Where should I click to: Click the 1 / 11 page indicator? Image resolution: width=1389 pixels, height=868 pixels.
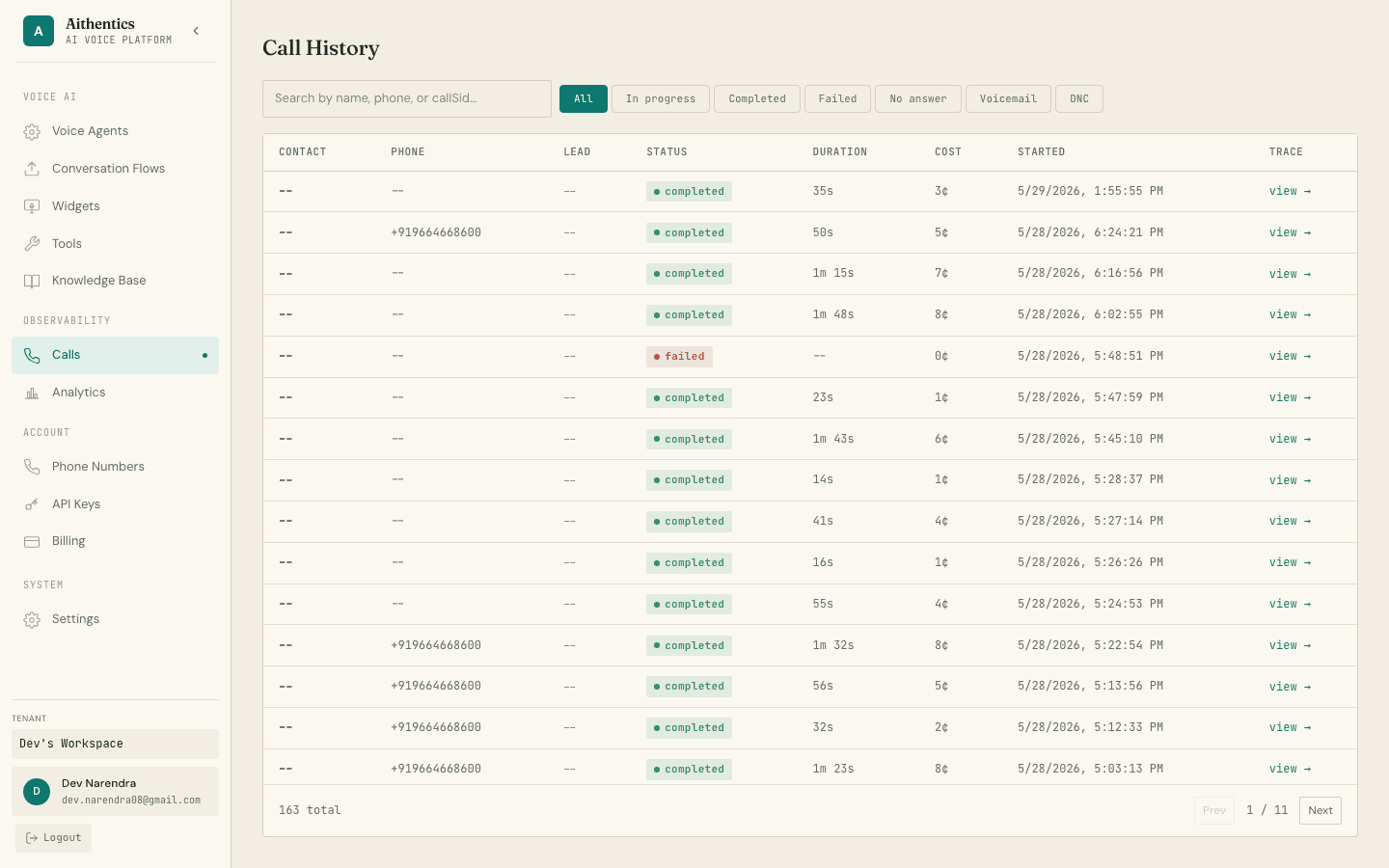[x=1266, y=810]
